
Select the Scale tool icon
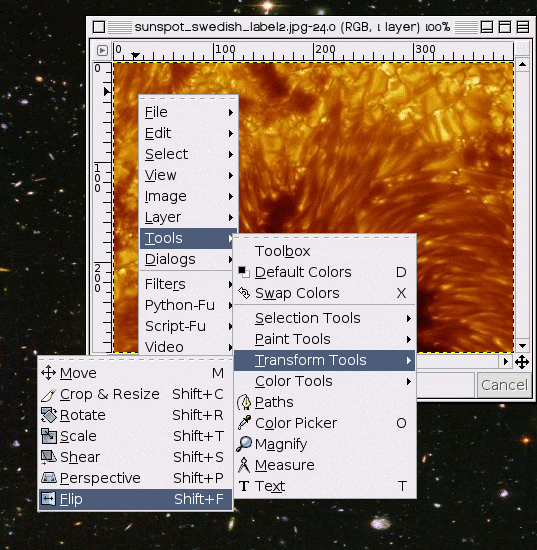tap(49, 436)
